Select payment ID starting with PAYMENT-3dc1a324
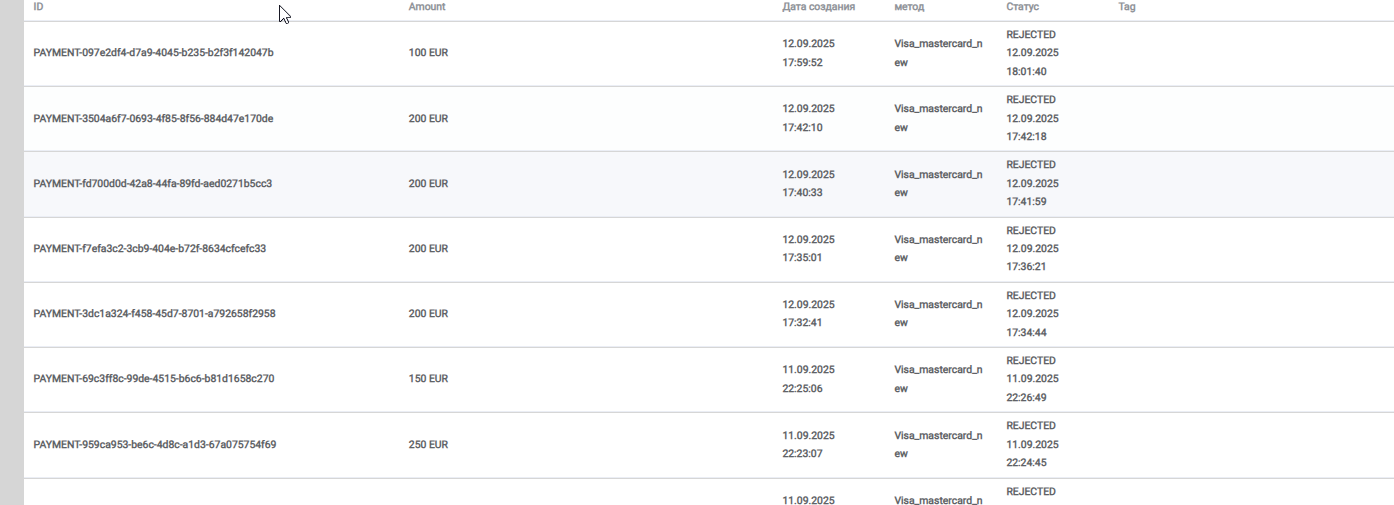The height and width of the screenshot is (505, 1394). tap(154, 314)
